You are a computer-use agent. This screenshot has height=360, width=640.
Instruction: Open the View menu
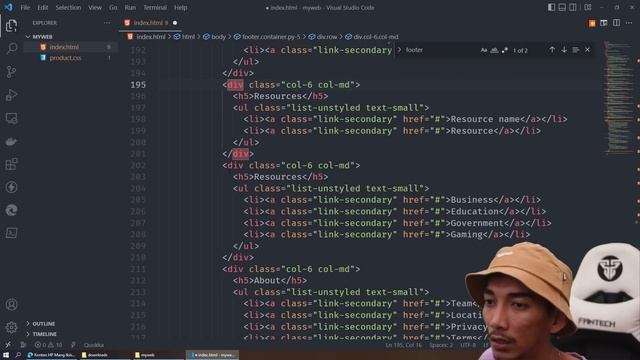(95, 7)
